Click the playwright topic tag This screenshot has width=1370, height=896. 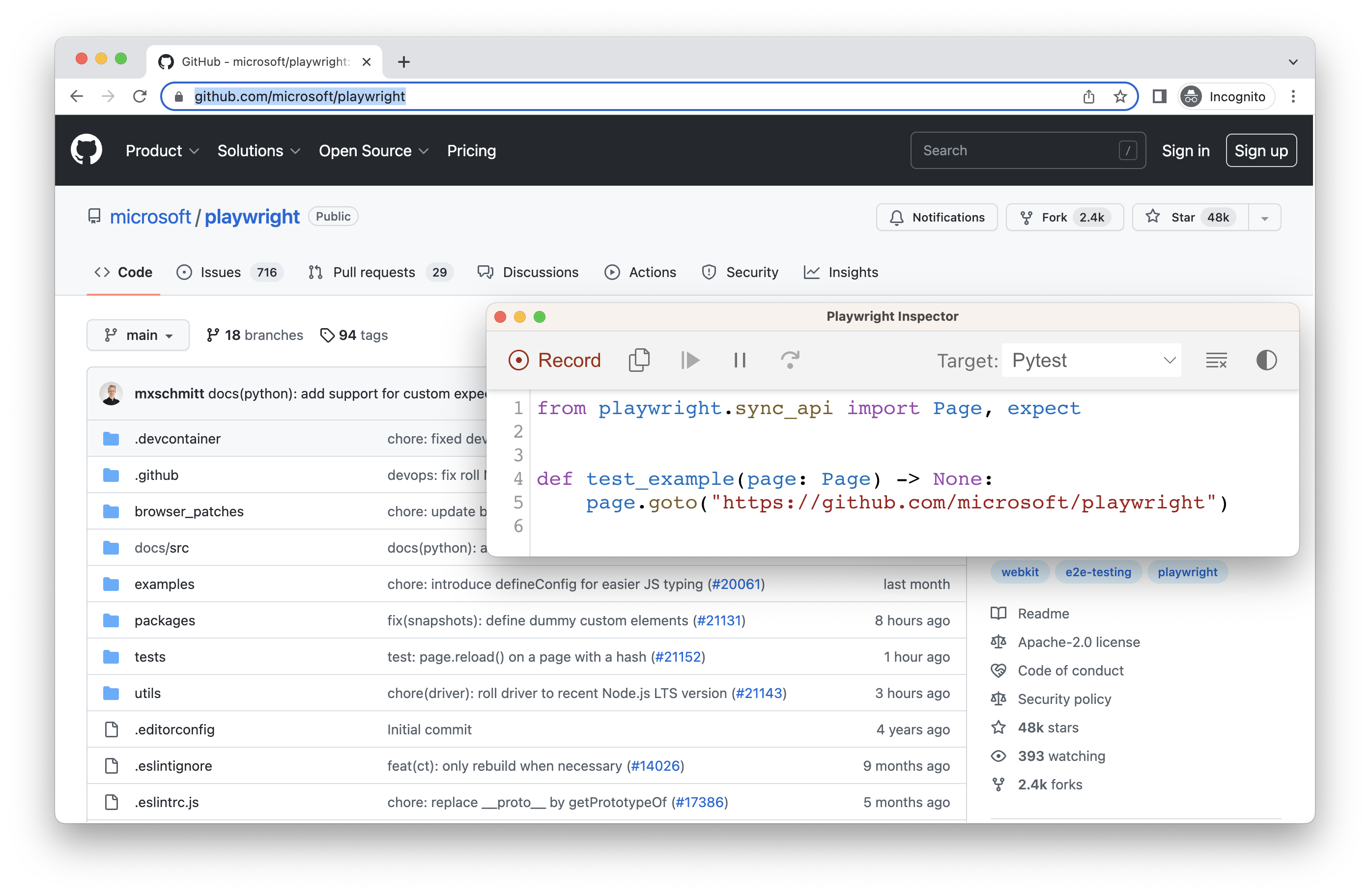pos(1187,571)
